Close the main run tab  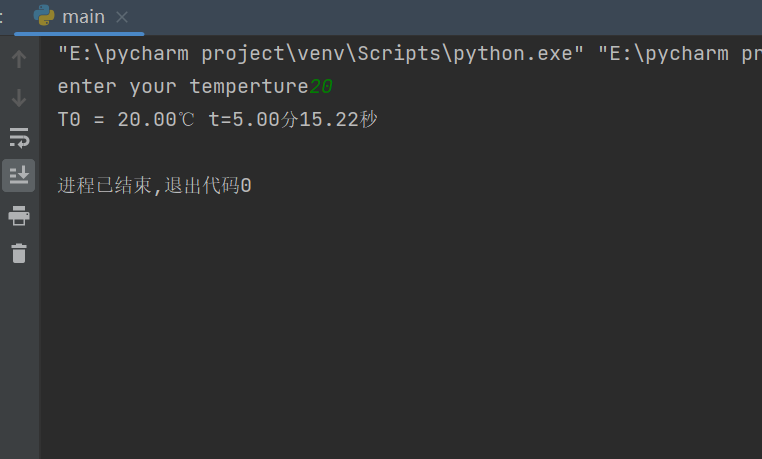122,17
